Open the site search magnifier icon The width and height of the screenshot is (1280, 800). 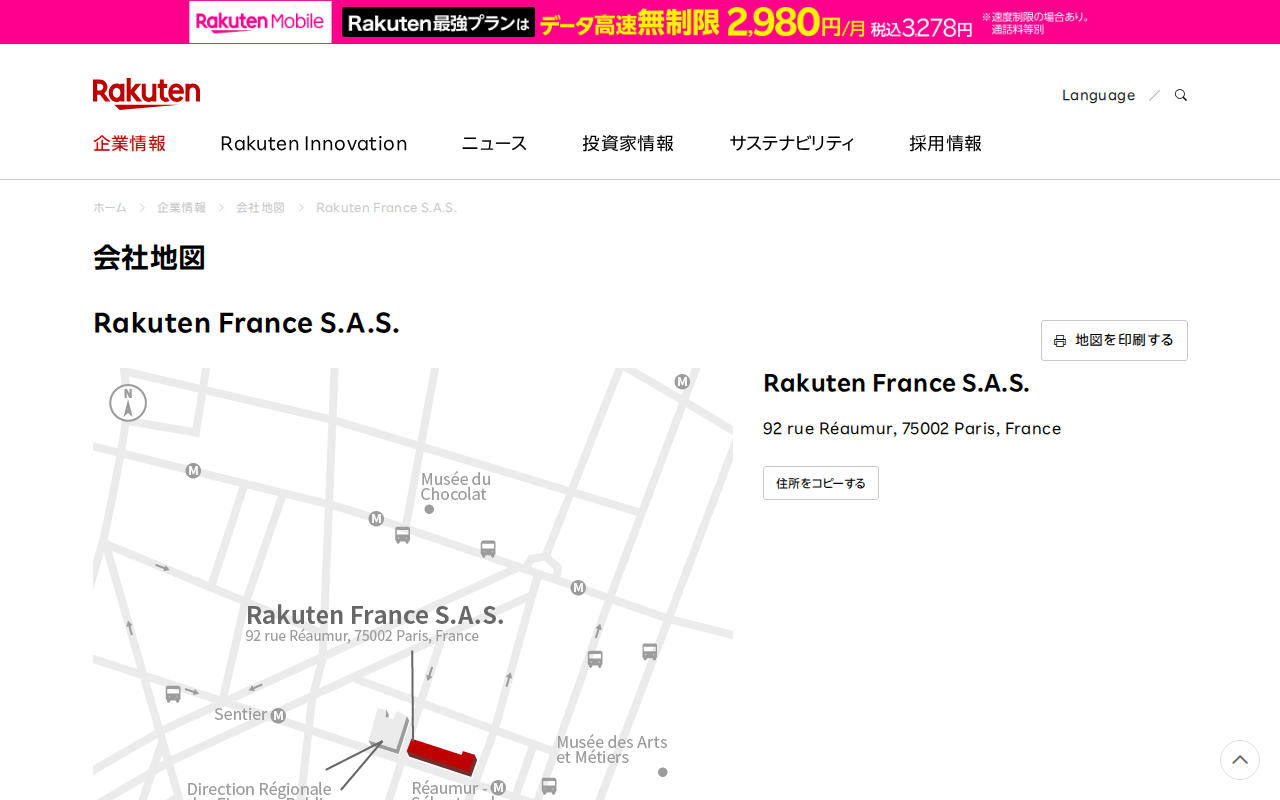pyautogui.click(x=1179, y=93)
